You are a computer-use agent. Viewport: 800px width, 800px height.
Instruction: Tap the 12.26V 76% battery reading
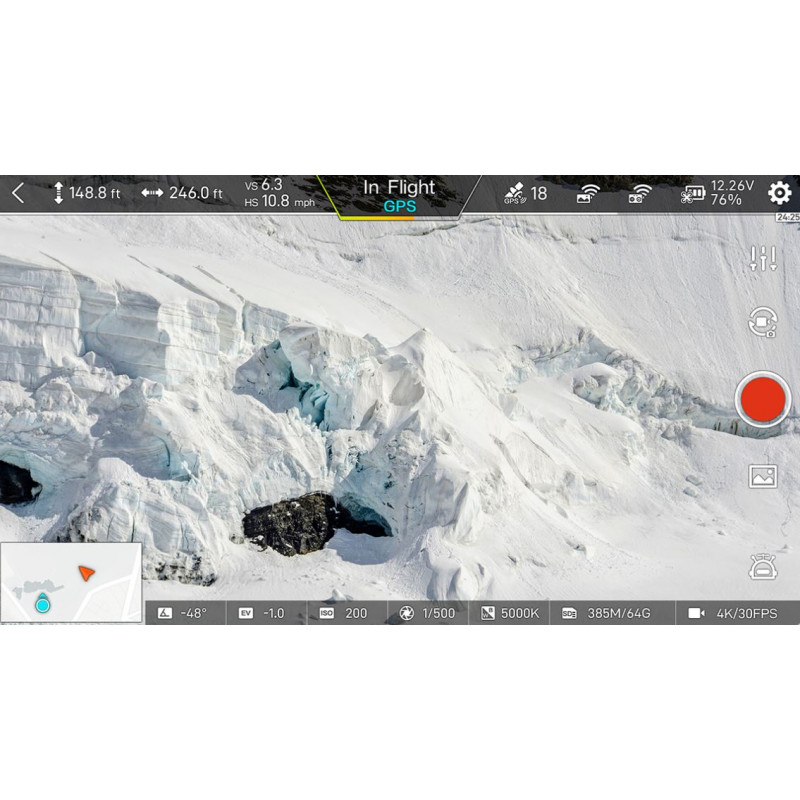pos(732,192)
